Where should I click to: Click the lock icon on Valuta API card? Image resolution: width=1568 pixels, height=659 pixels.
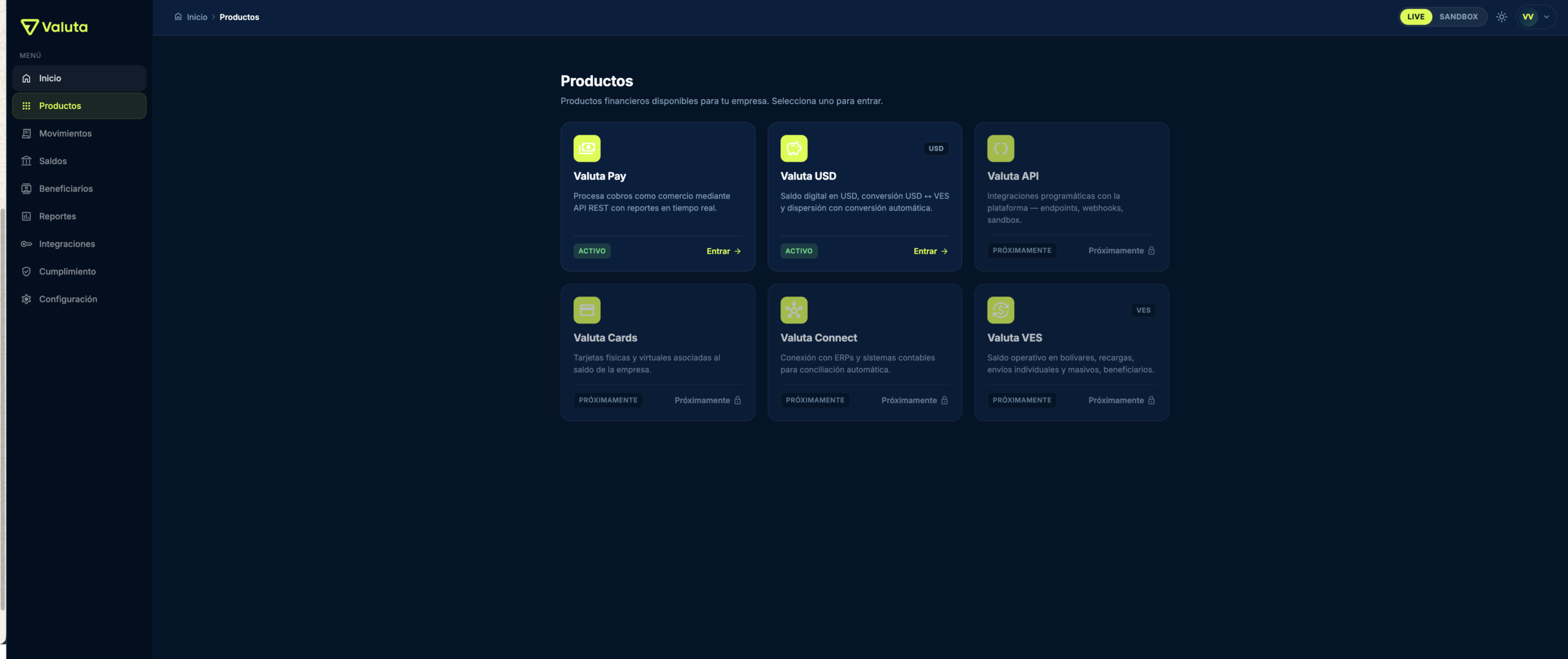point(1151,250)
